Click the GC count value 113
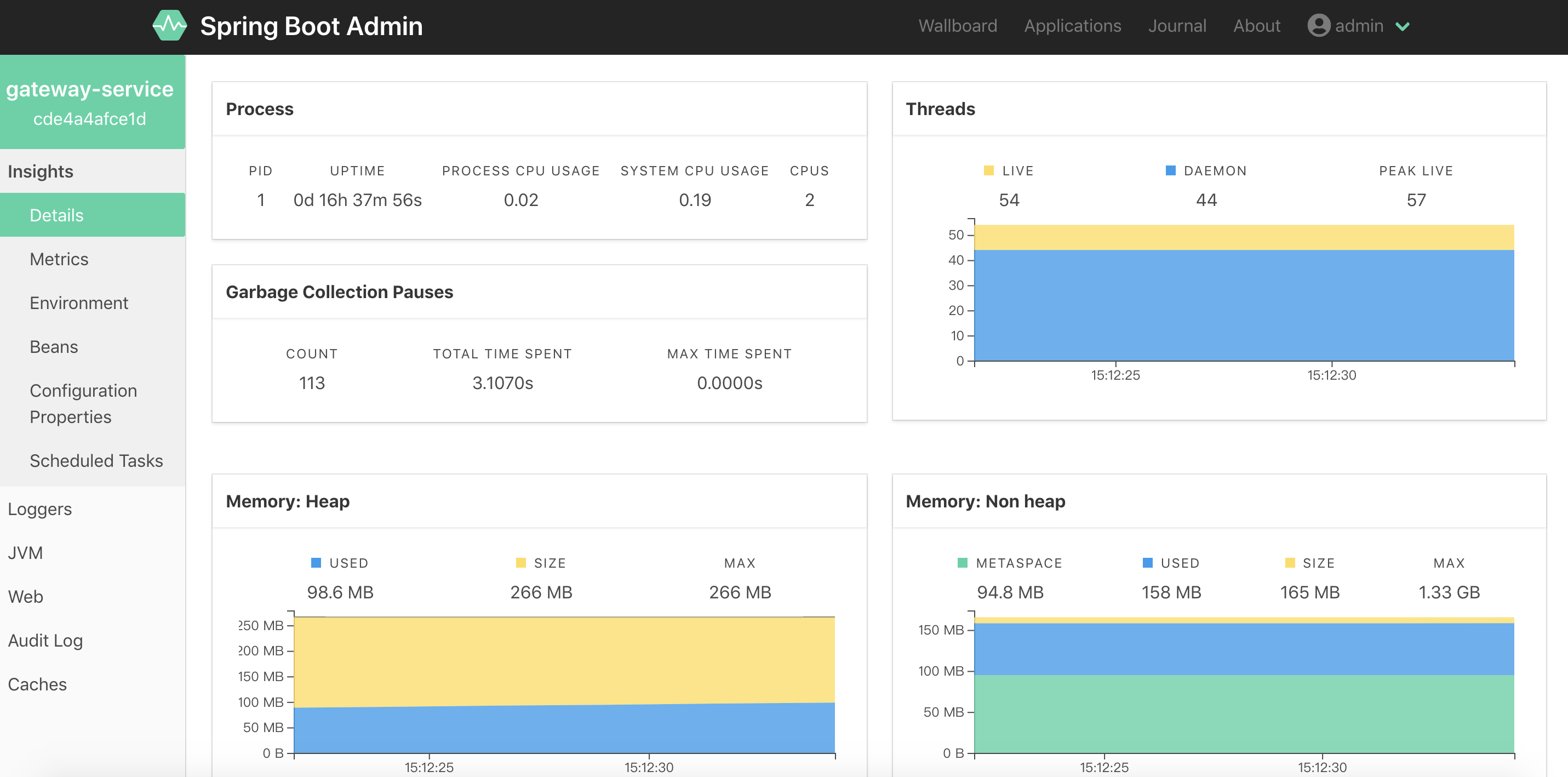 312,383
